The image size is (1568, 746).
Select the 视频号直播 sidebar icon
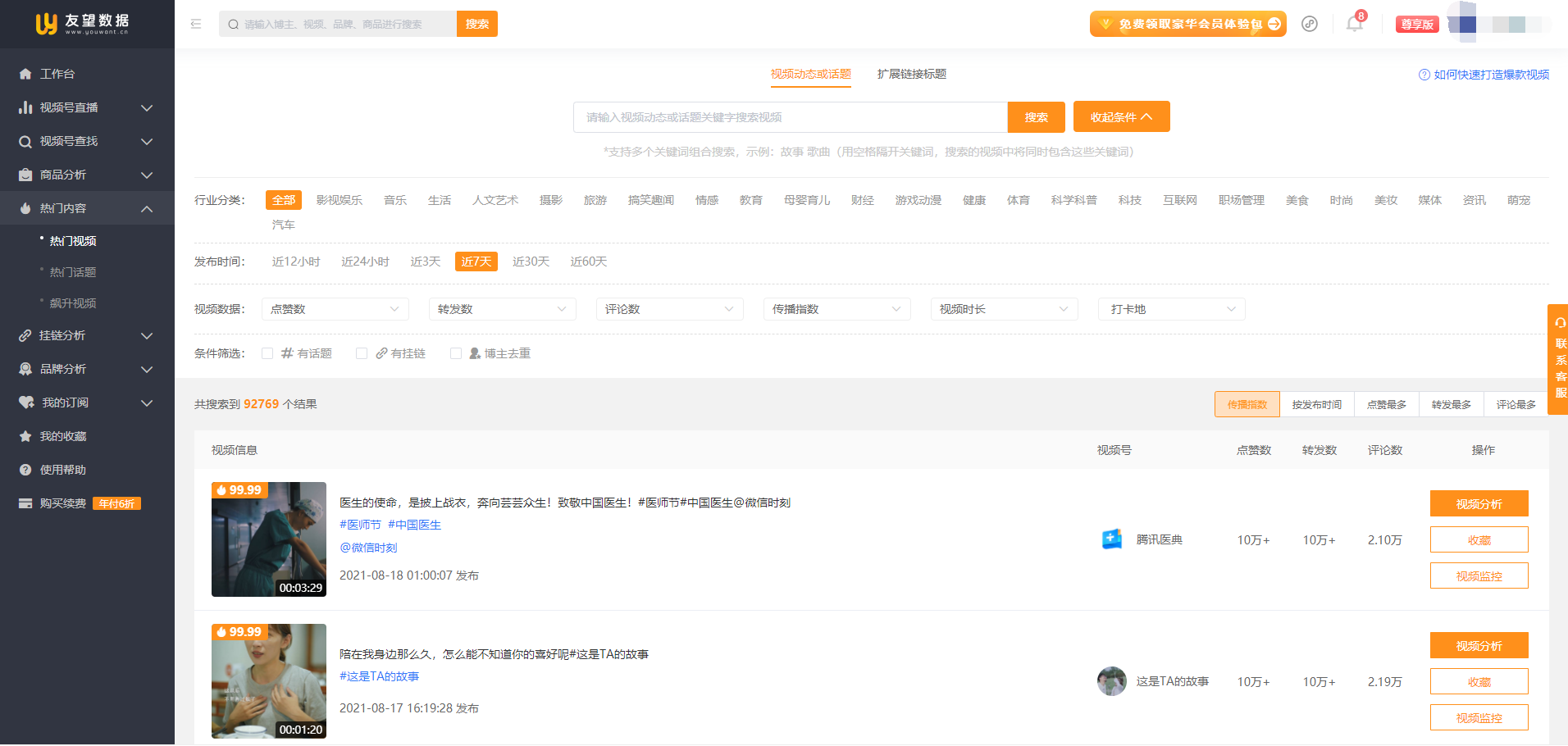pyautogui.click(x=26, y=107)
